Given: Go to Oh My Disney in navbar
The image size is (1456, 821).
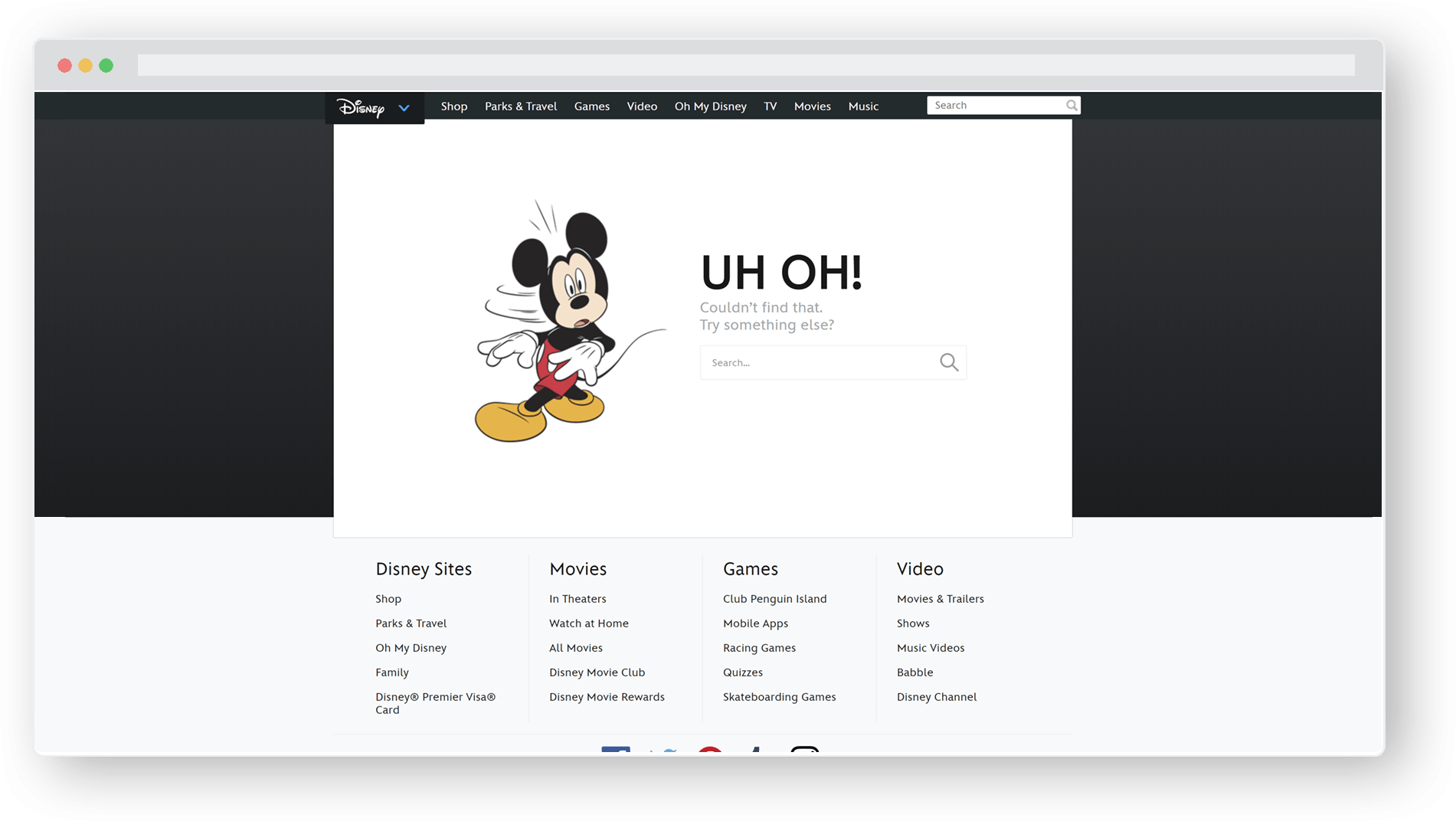Looking at the screenshot, I should tap(710, 106).
